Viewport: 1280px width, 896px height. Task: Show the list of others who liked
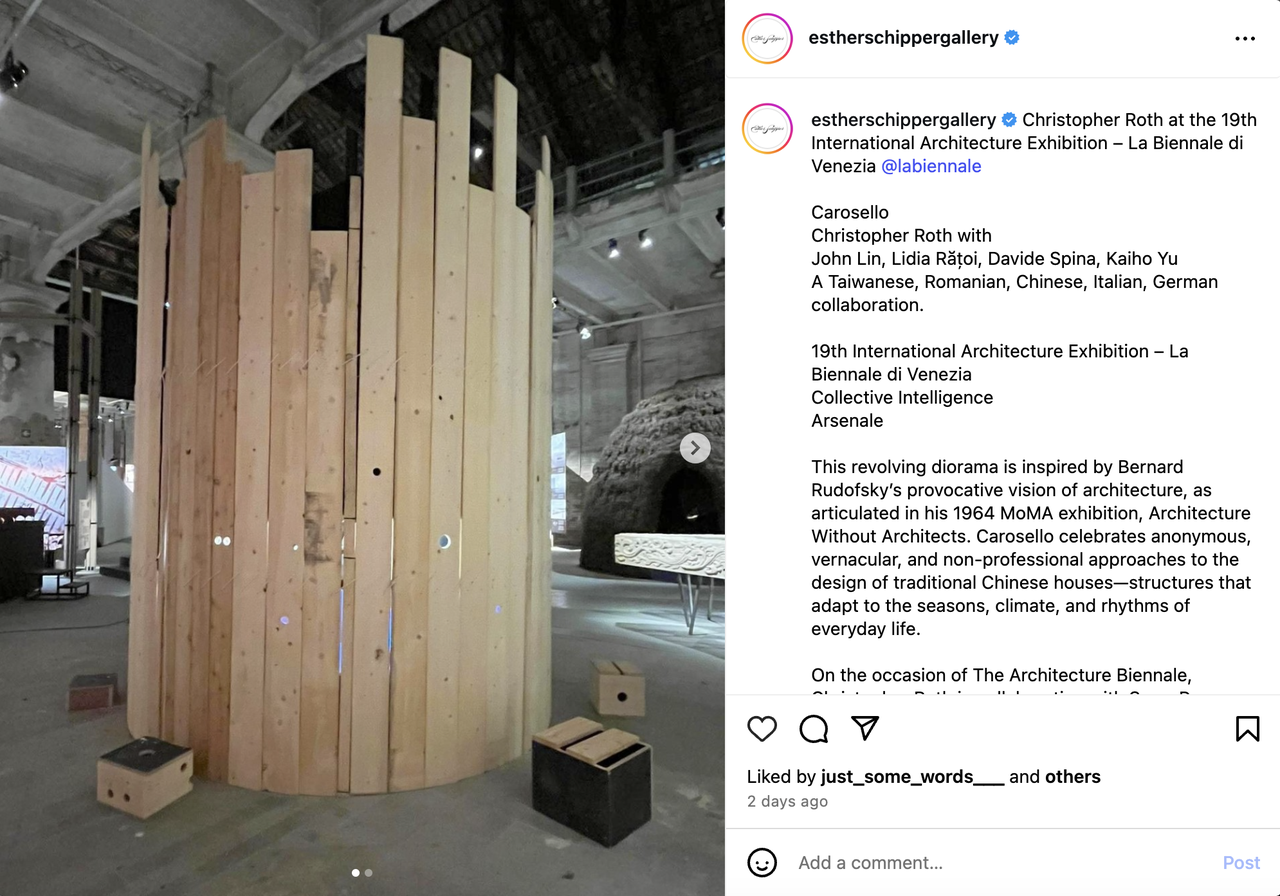1073,777
